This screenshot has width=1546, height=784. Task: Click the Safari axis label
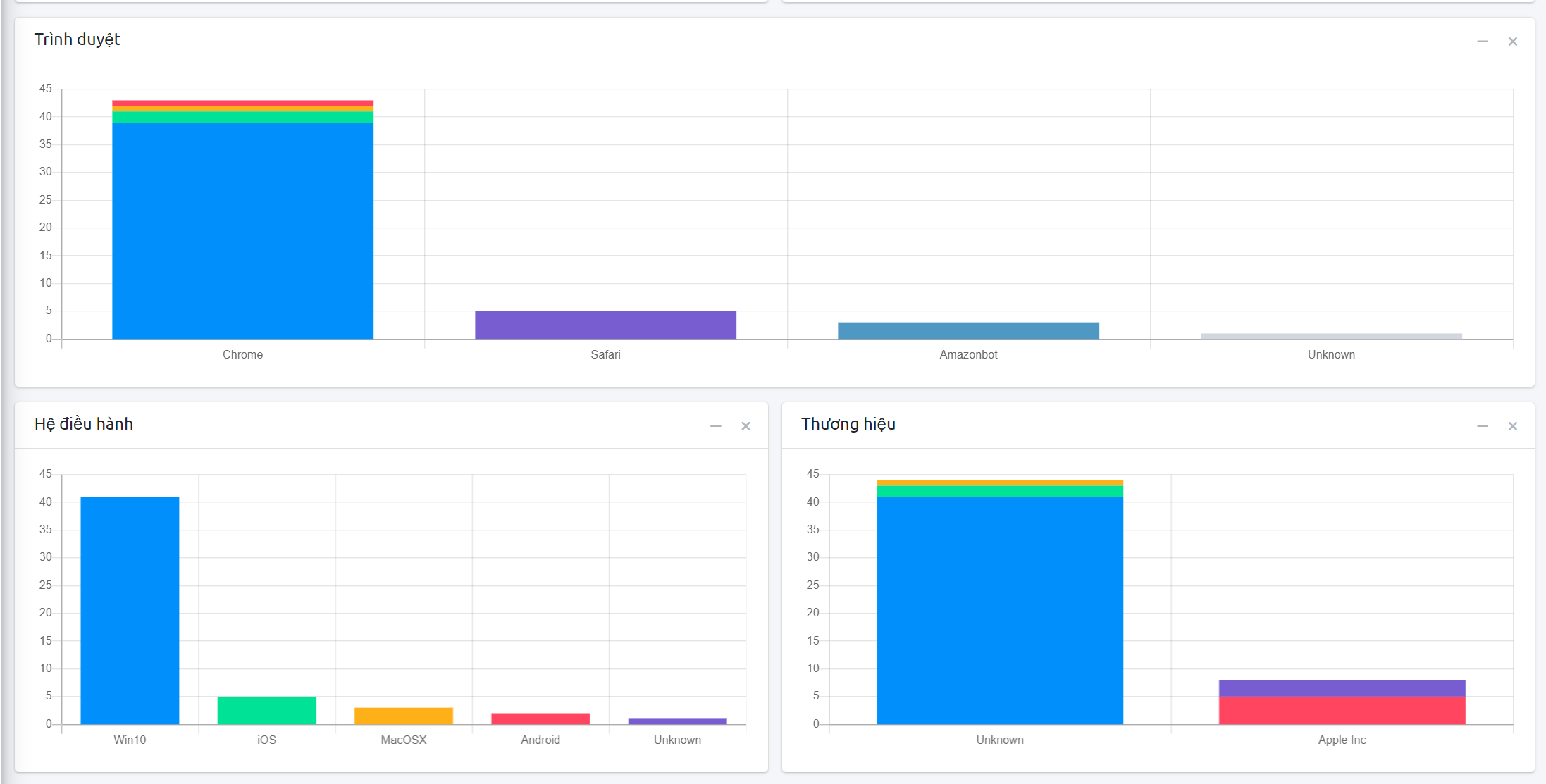click(x=605, y=354)
